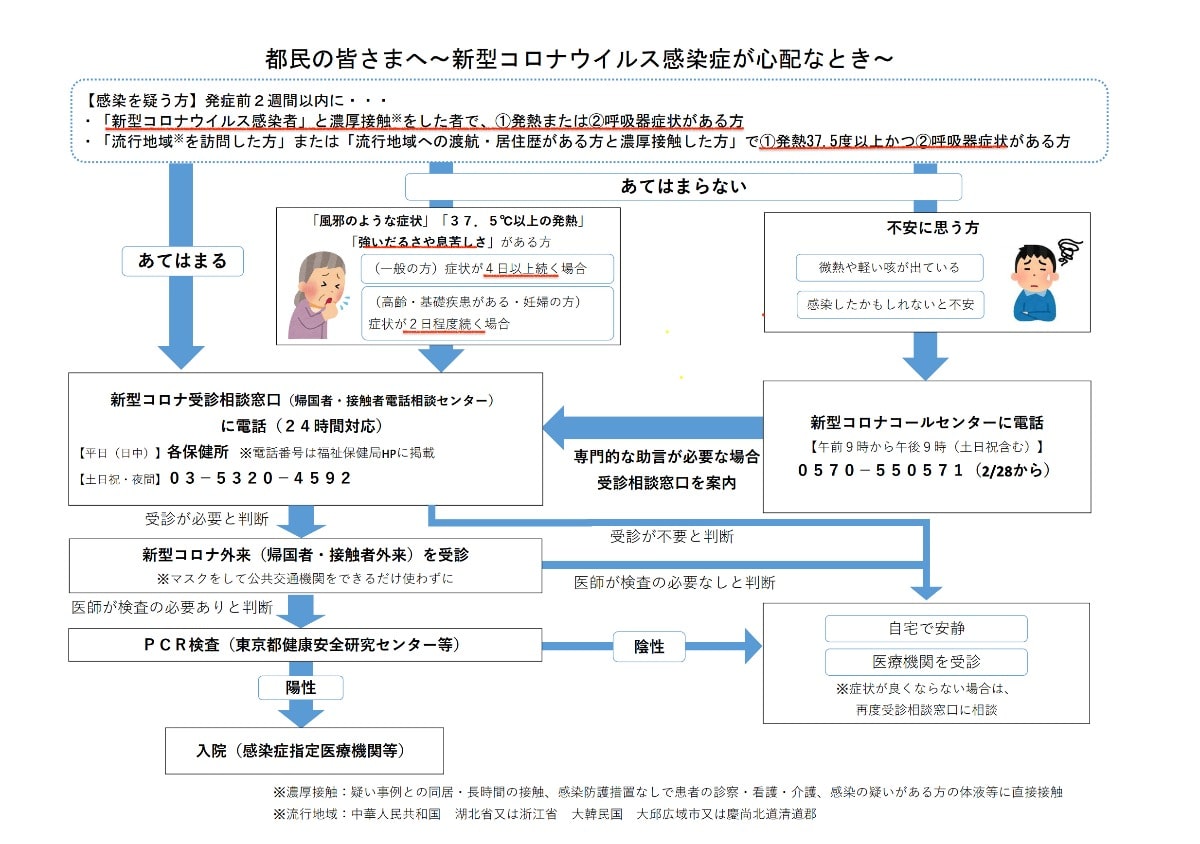Click the 【感染を疑う方】 line of text
1200x844 pixels.
pos(238,100)
